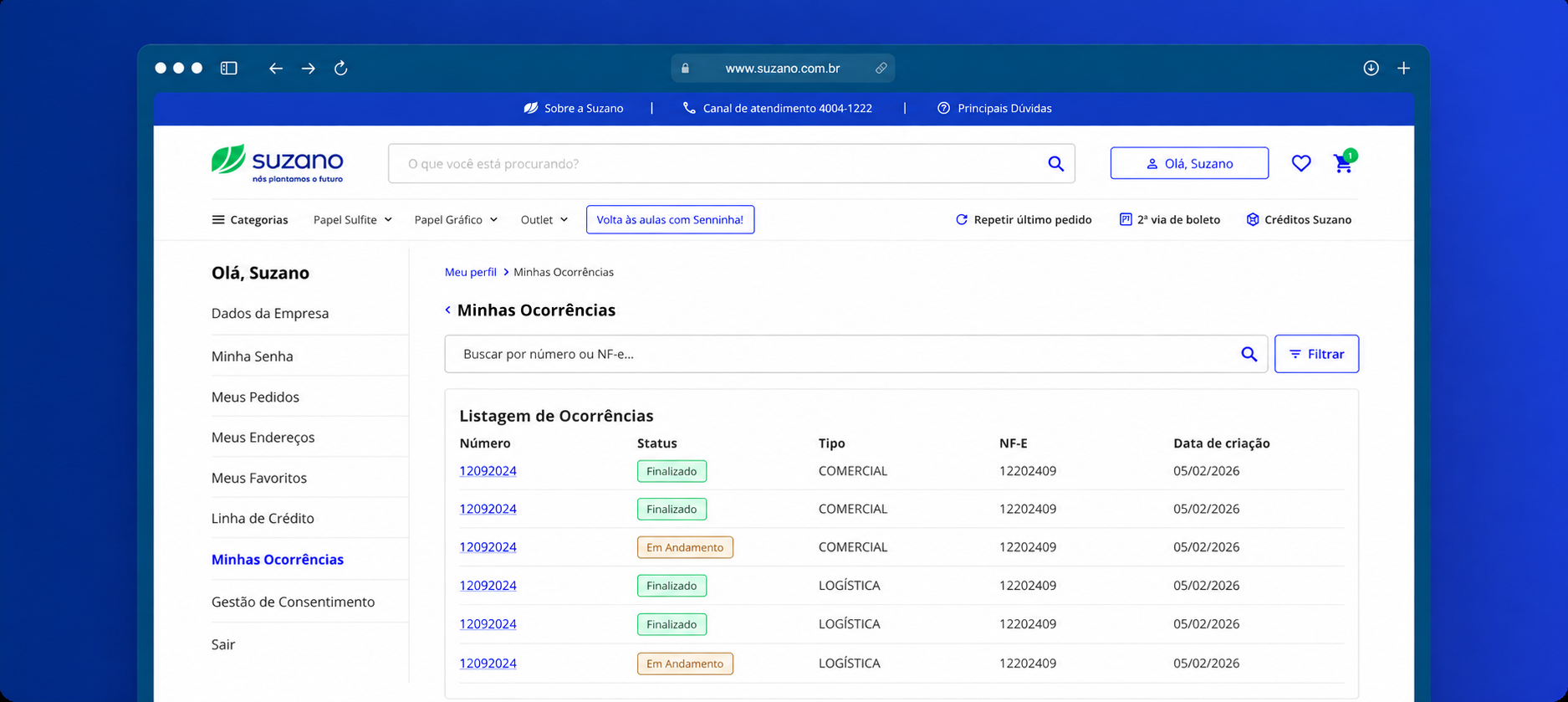Open Minha Senha in sidebar
This screenshot has width=1568, height=702.
253,356
